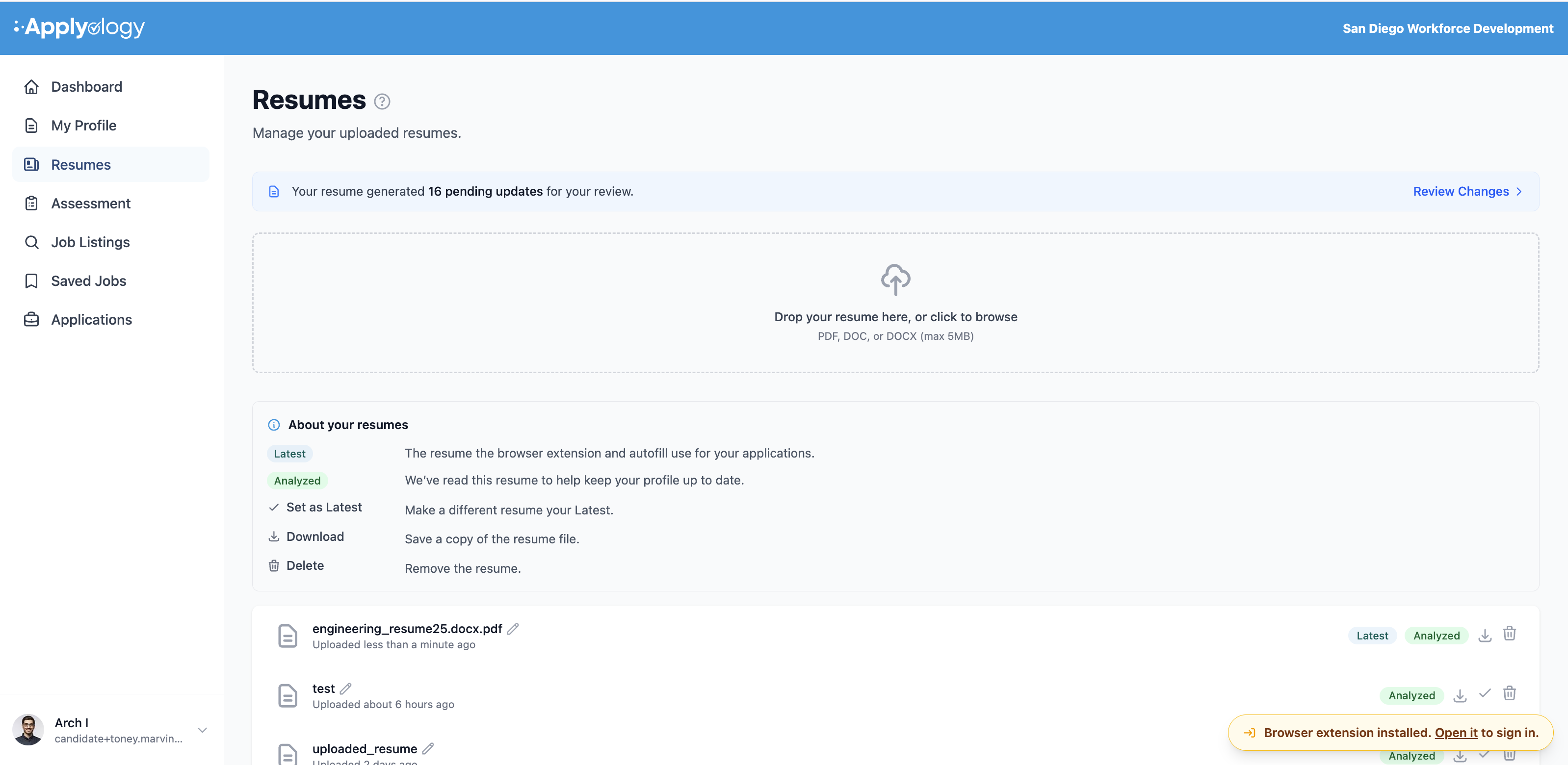Click the Download legend entry
This screenshot has height=765, width=1568.
(x=306, y=537)
